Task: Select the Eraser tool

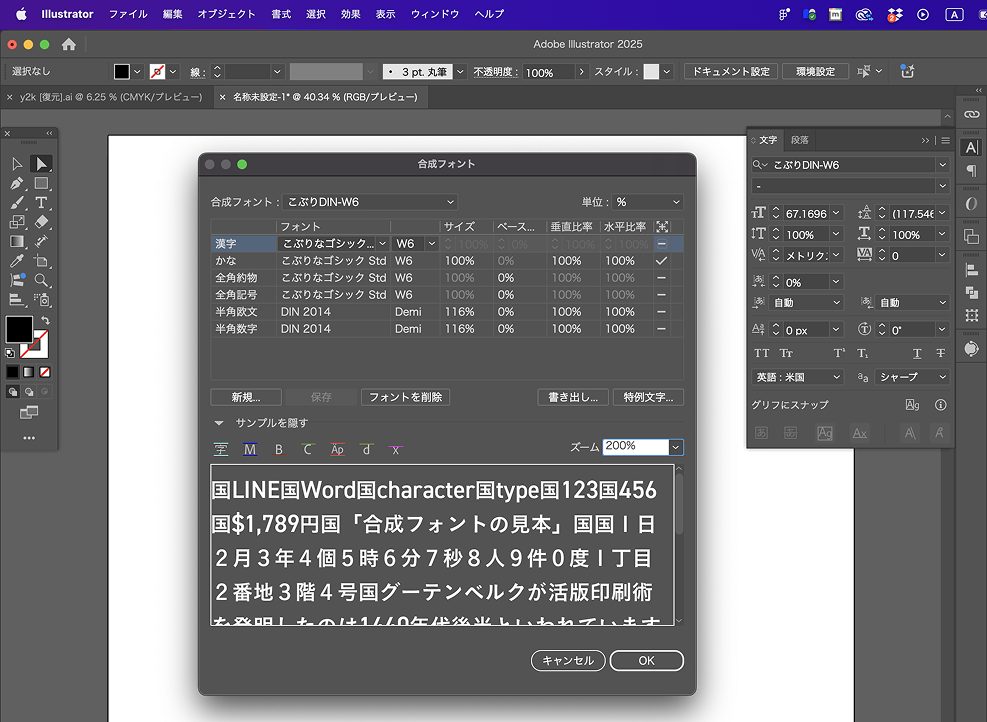Action: pos(42,222)
